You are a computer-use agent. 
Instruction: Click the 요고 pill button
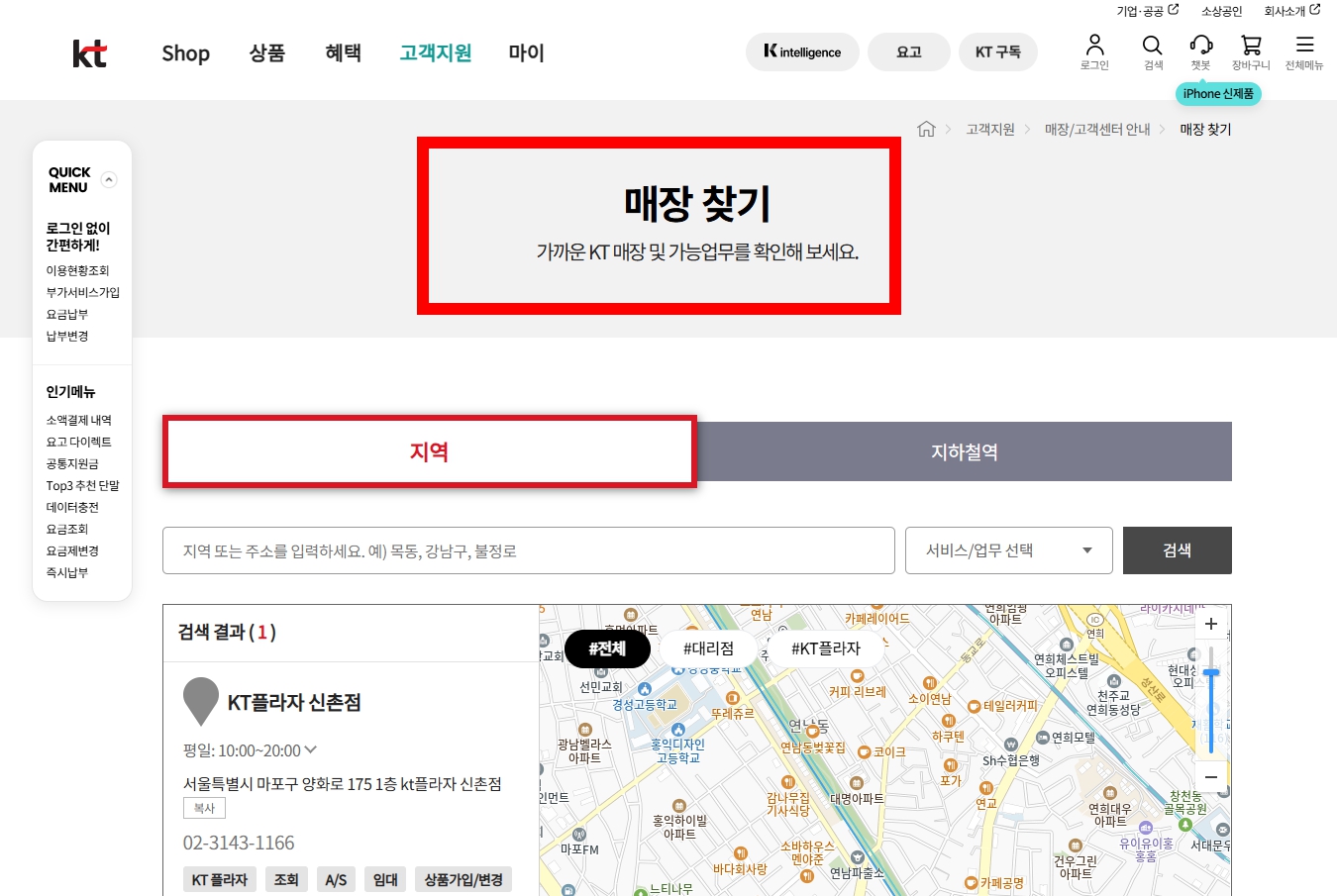tap(908, 51)
